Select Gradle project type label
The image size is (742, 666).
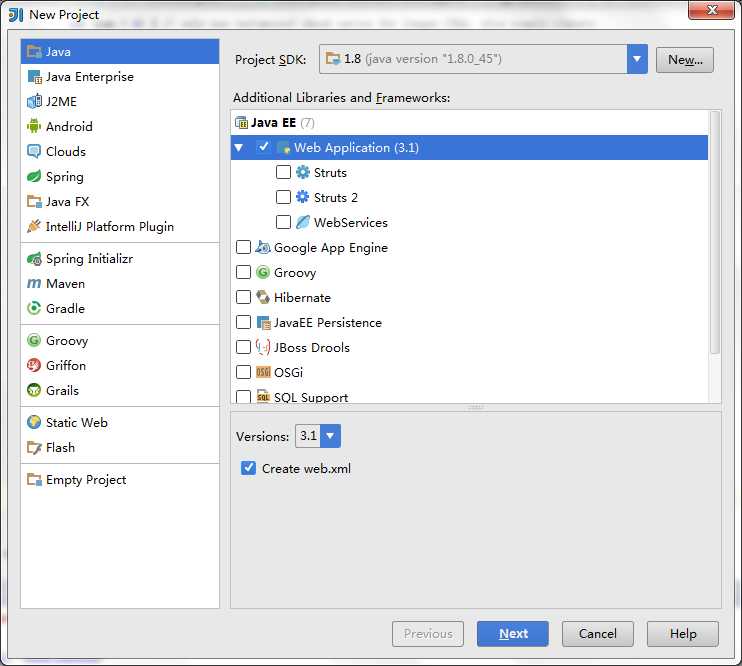pos(65,309)
